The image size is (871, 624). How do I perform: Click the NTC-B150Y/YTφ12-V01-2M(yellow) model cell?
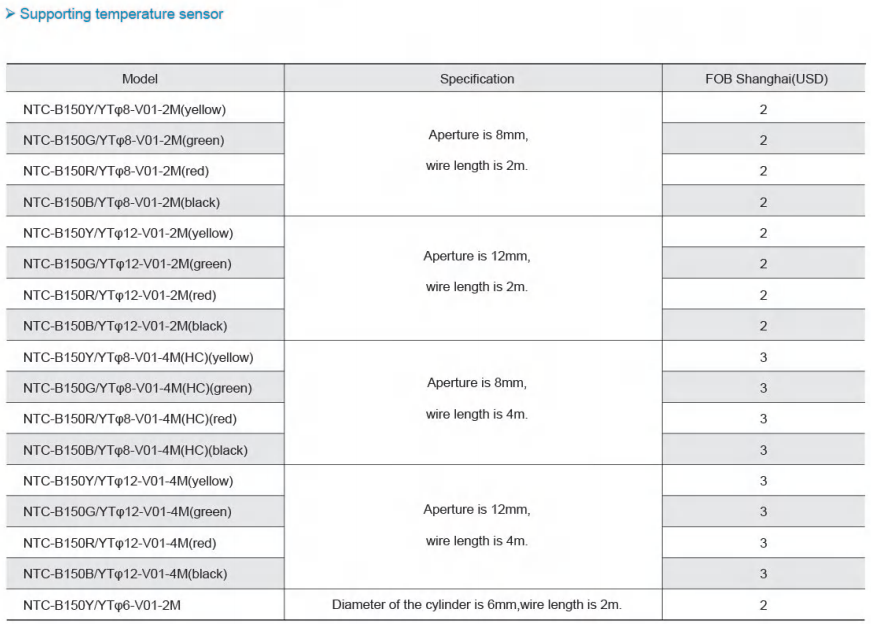[x=145, y=233]
